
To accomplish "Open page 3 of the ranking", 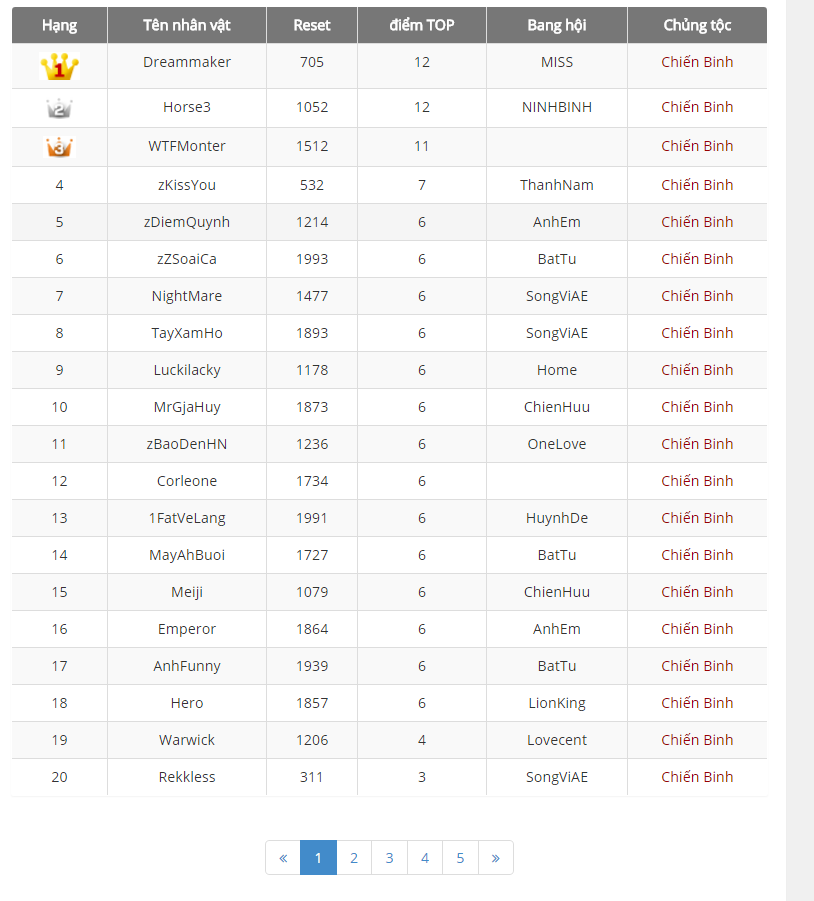I will [x=389, y=857].
